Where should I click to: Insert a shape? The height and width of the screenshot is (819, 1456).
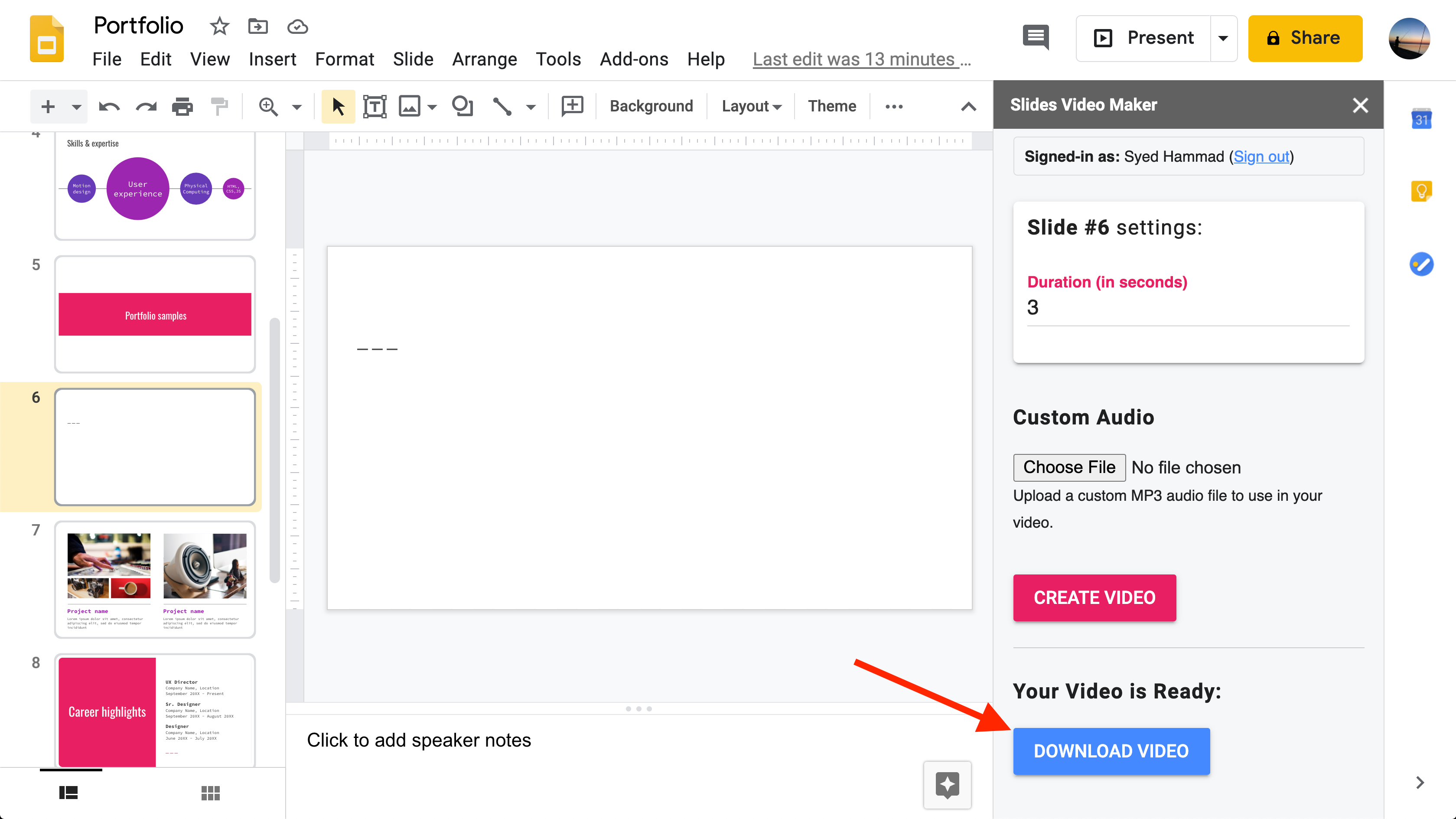click(x=463, y=106)
